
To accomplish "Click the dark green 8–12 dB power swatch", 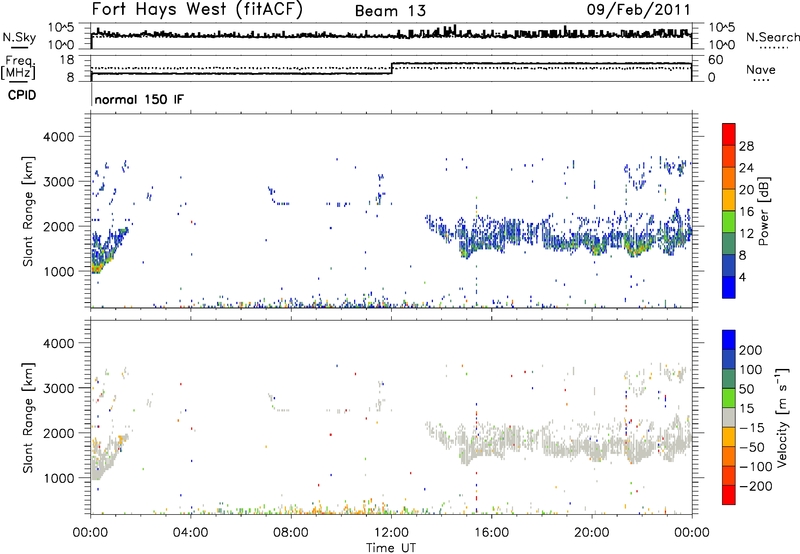I will (x=729, y=243).
